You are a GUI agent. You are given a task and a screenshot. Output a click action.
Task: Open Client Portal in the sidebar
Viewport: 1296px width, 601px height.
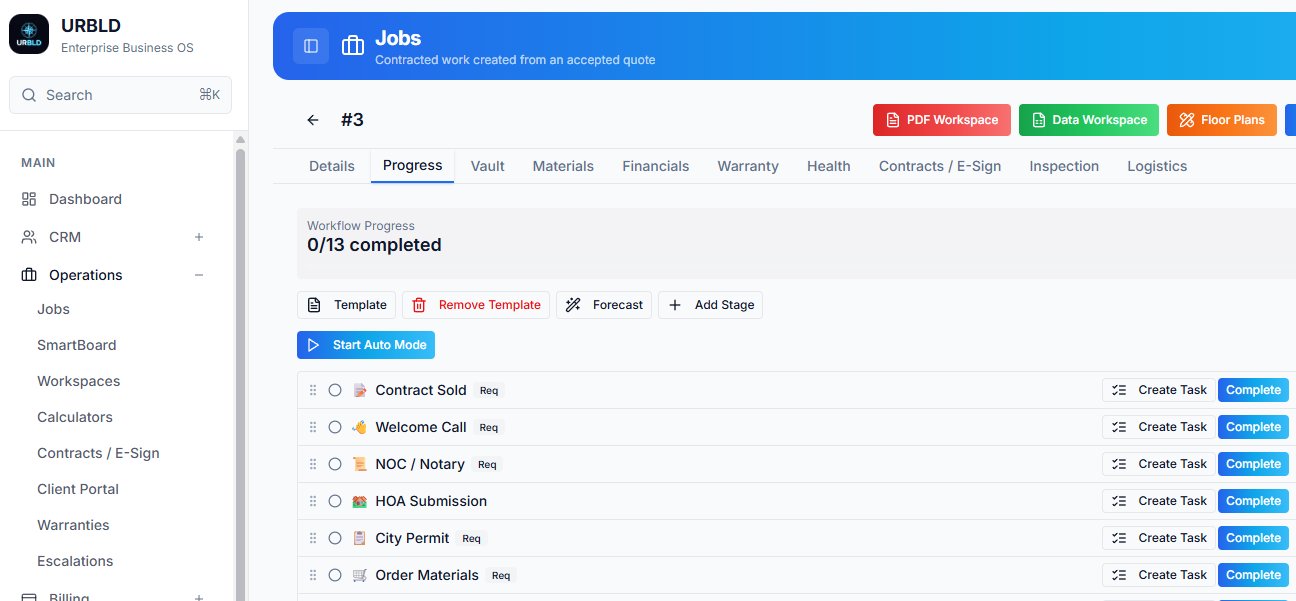coord(78,489)
